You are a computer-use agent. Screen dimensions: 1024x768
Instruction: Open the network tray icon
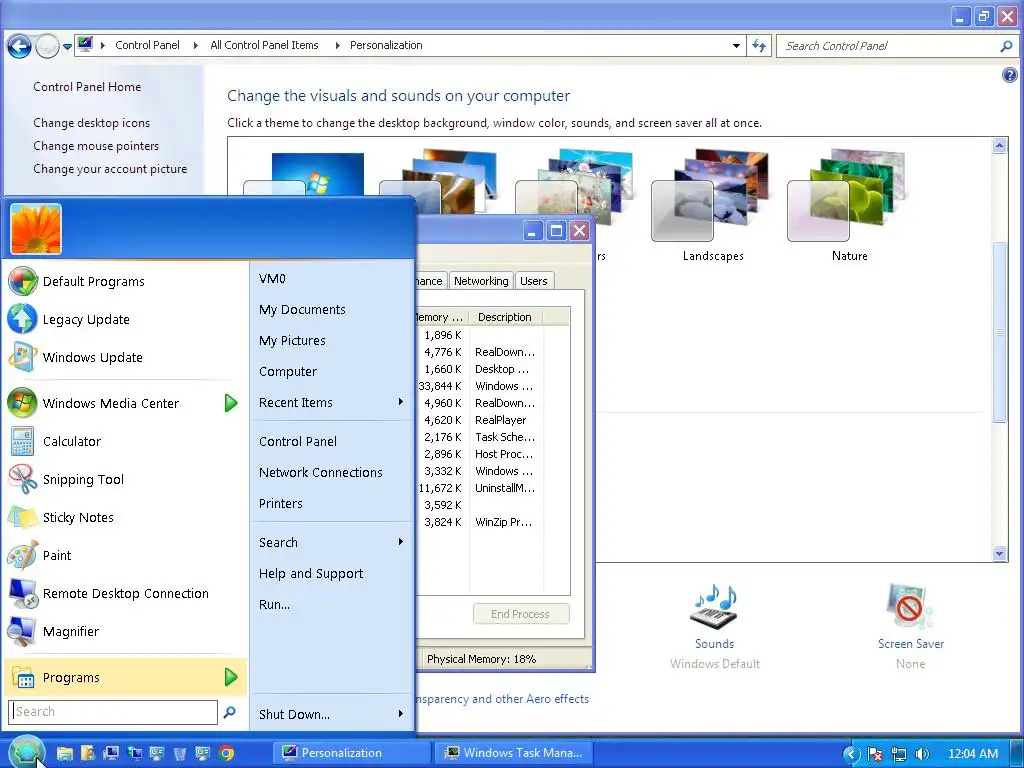click(x=899, y=754)
